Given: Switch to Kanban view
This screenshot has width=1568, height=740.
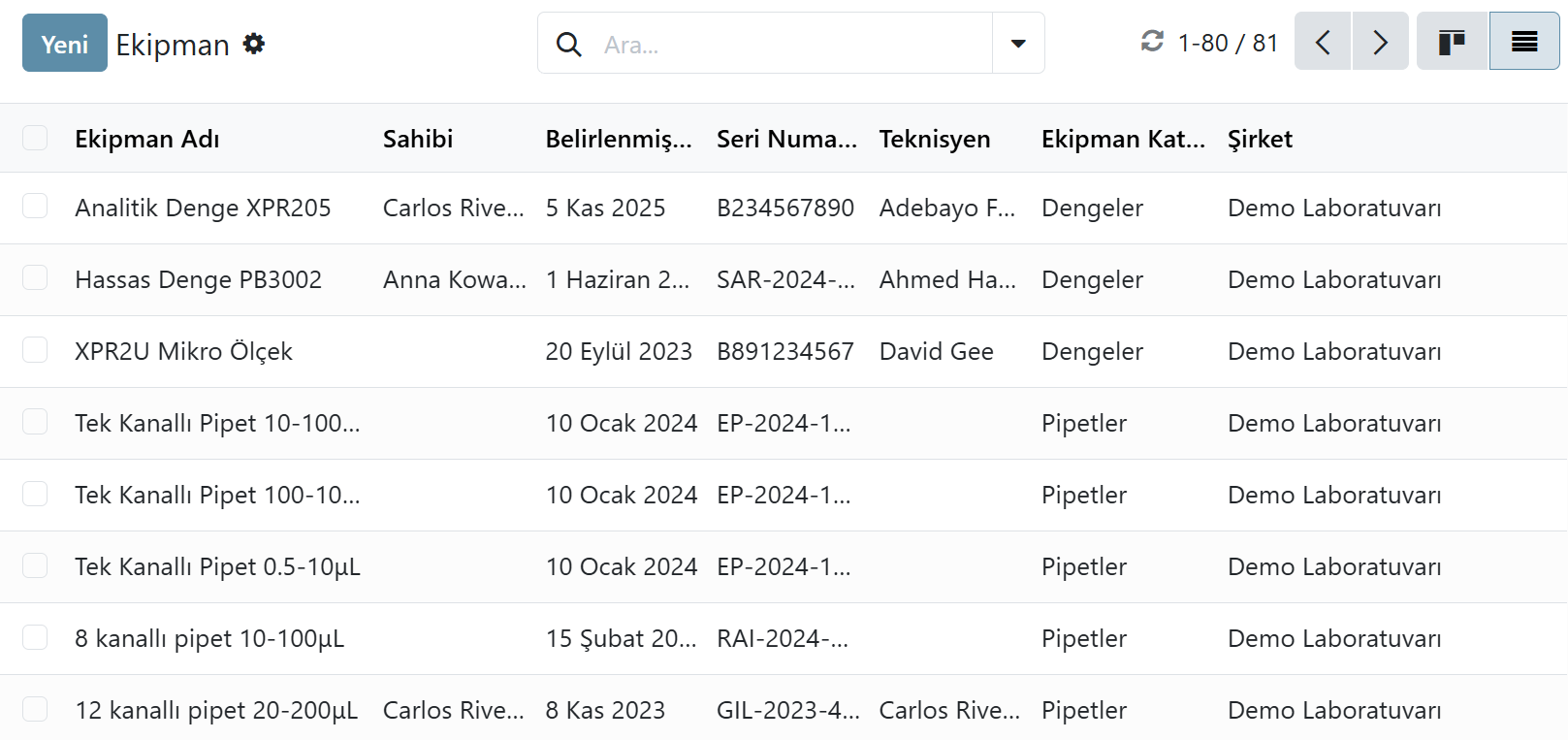Looking at the screenshot, I should coord(1452,43).
